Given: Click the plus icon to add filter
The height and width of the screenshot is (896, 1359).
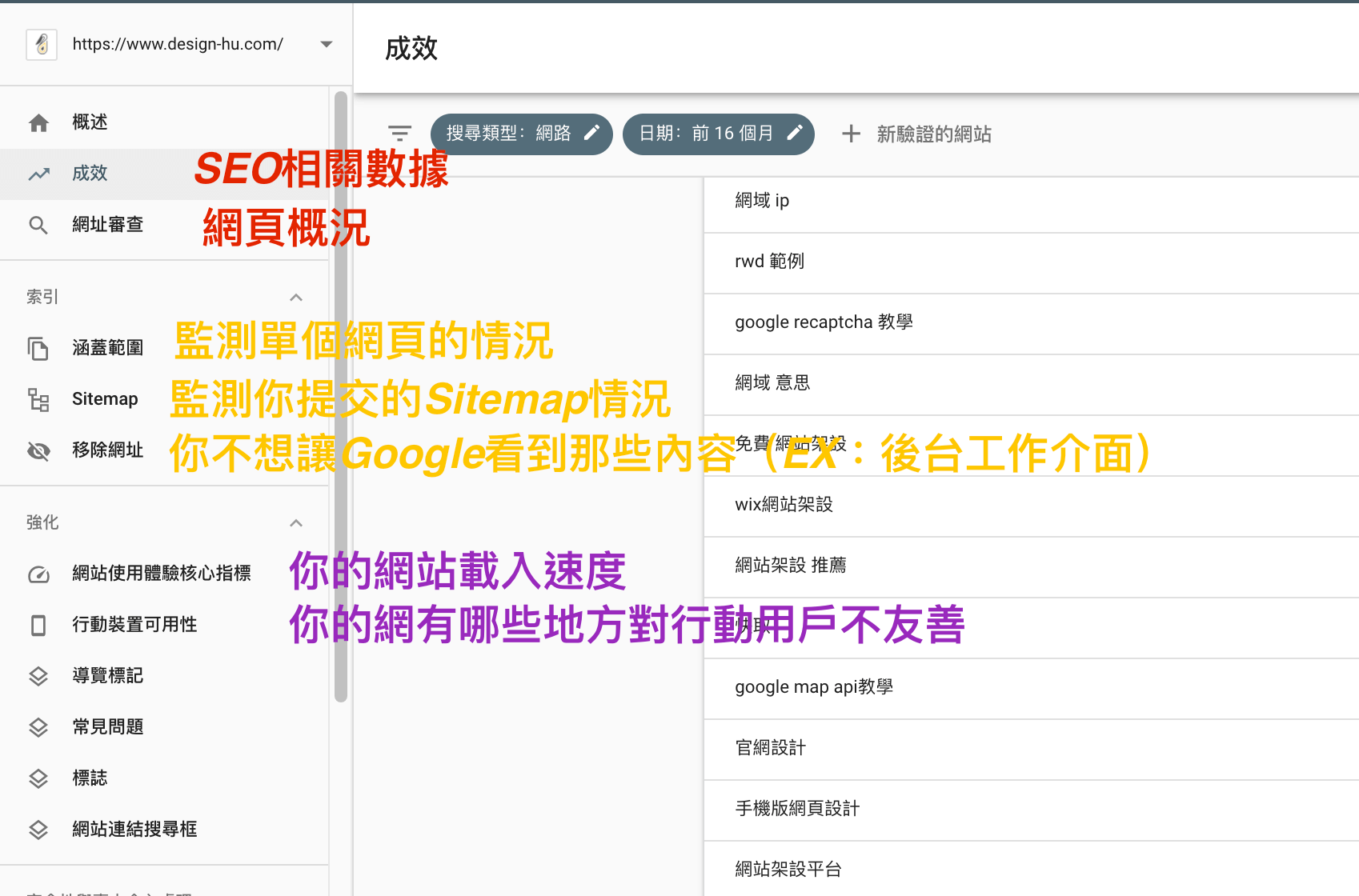Looking at the screenshot, I should pyautogui.click(x=852, y=134).
